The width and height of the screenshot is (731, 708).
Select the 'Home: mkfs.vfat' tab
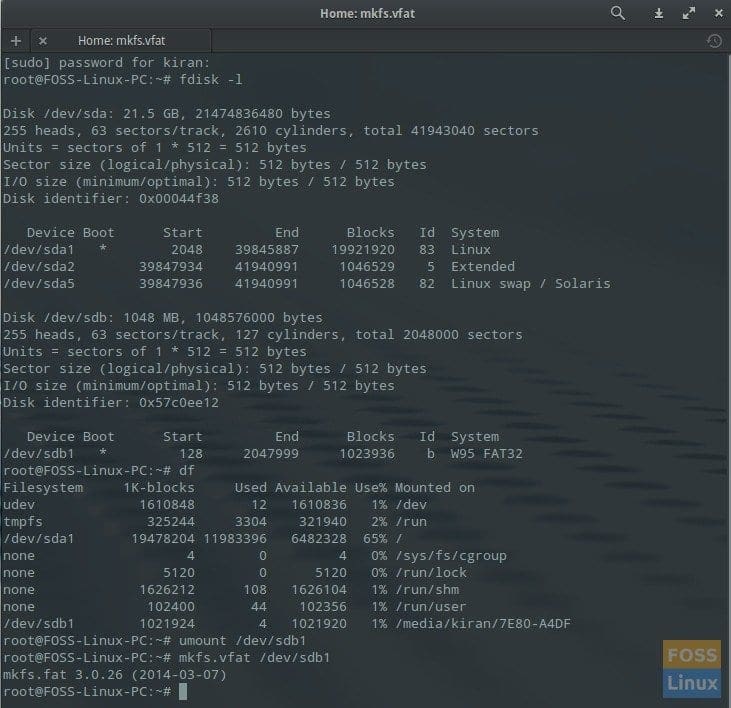point(121,41)
